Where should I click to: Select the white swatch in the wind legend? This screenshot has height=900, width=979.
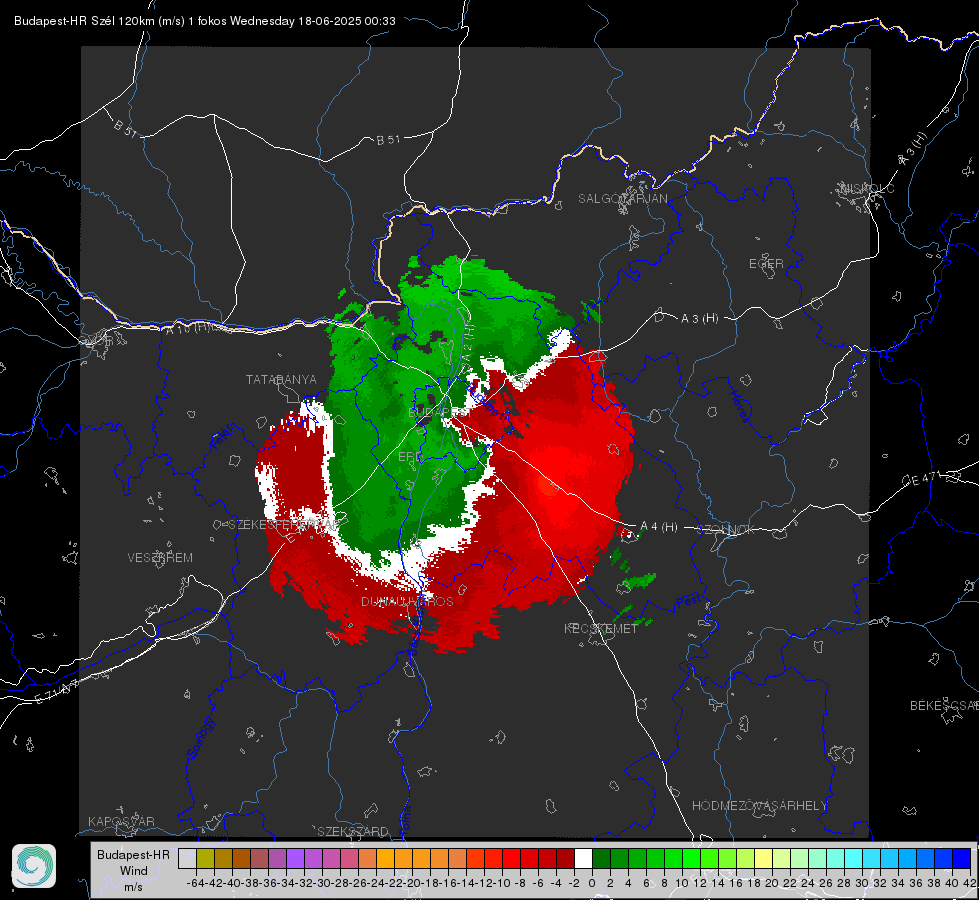[583, 859]
